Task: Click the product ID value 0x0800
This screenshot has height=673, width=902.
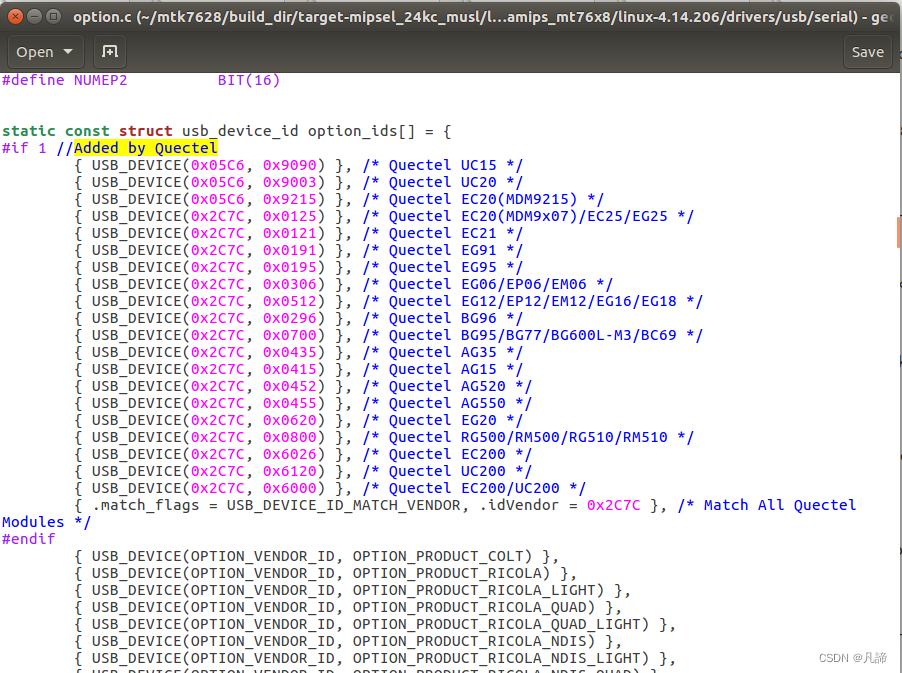Action: pyautogui.click(x=290, y=437)
